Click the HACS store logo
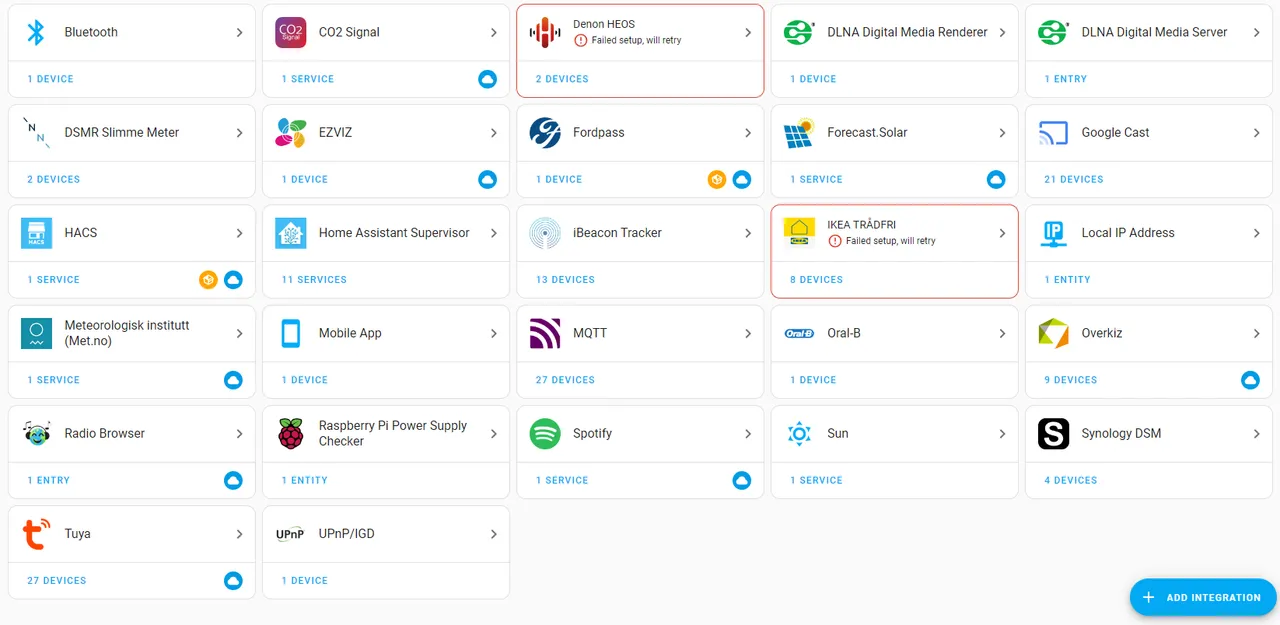 click(36, 233)
